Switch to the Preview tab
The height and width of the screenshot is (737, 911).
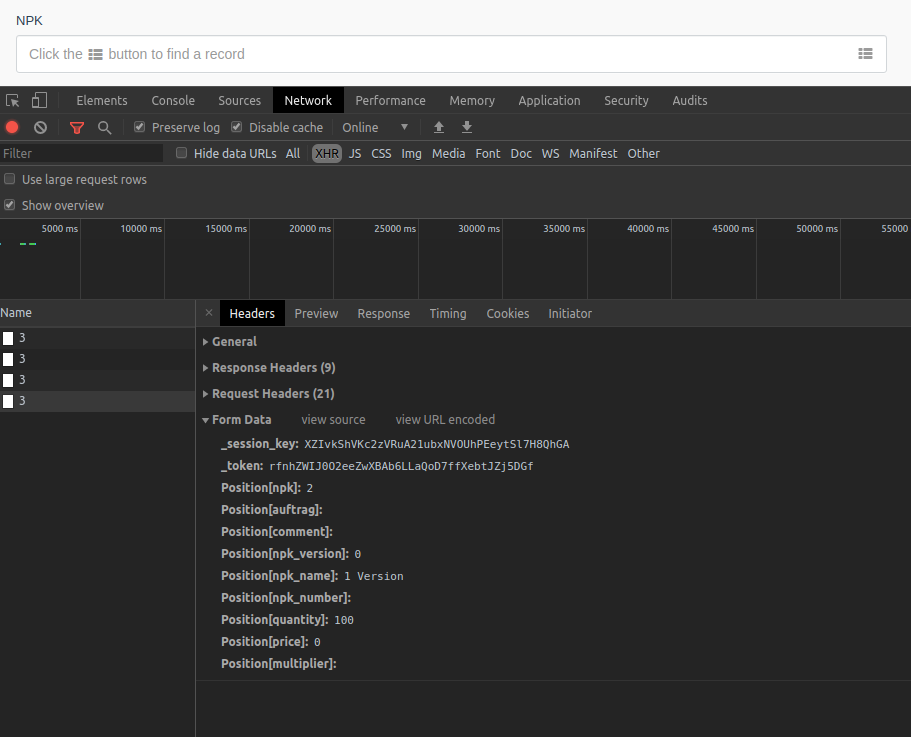click(x=316, y=313)
